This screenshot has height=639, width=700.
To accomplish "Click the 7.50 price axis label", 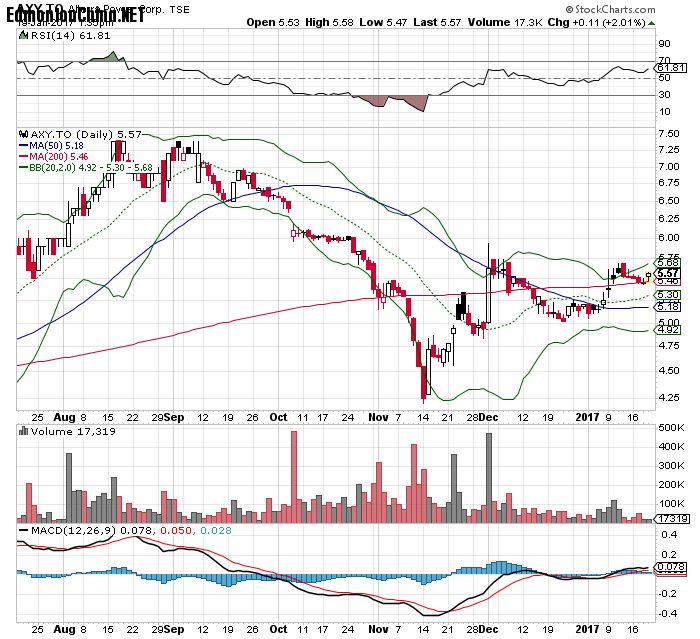I will (x=669, y=134).
